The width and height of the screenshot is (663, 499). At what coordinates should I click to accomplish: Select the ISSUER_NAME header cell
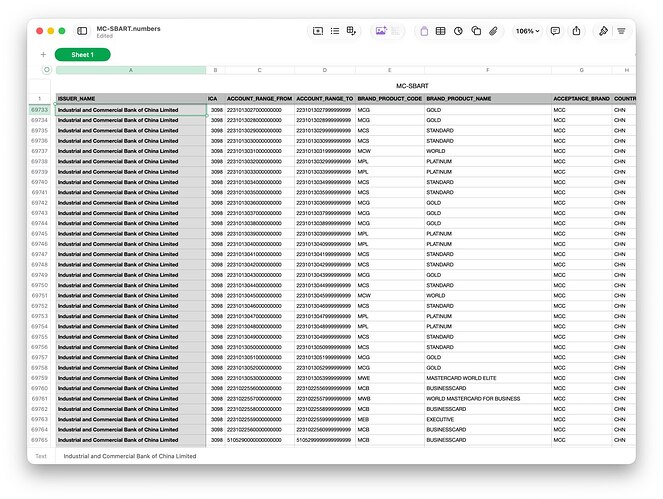point(131,99)
